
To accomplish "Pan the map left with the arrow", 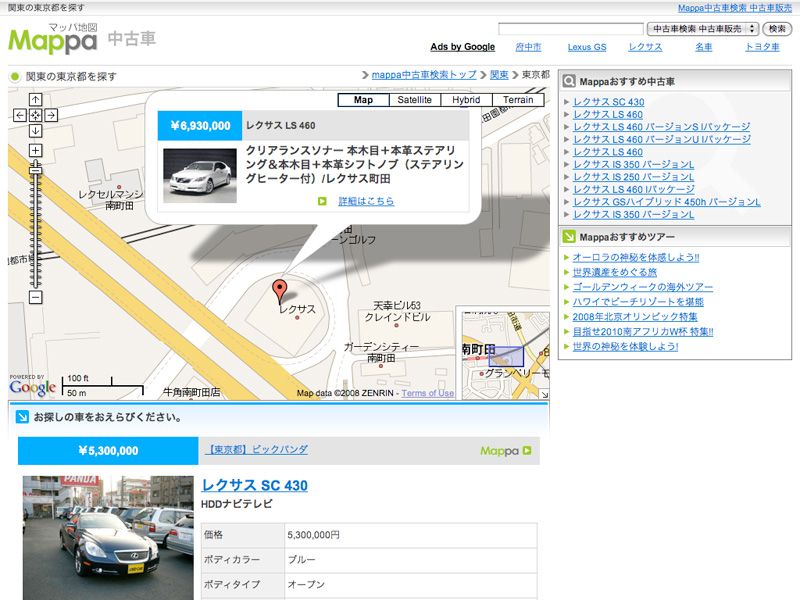I will point(20,115).
